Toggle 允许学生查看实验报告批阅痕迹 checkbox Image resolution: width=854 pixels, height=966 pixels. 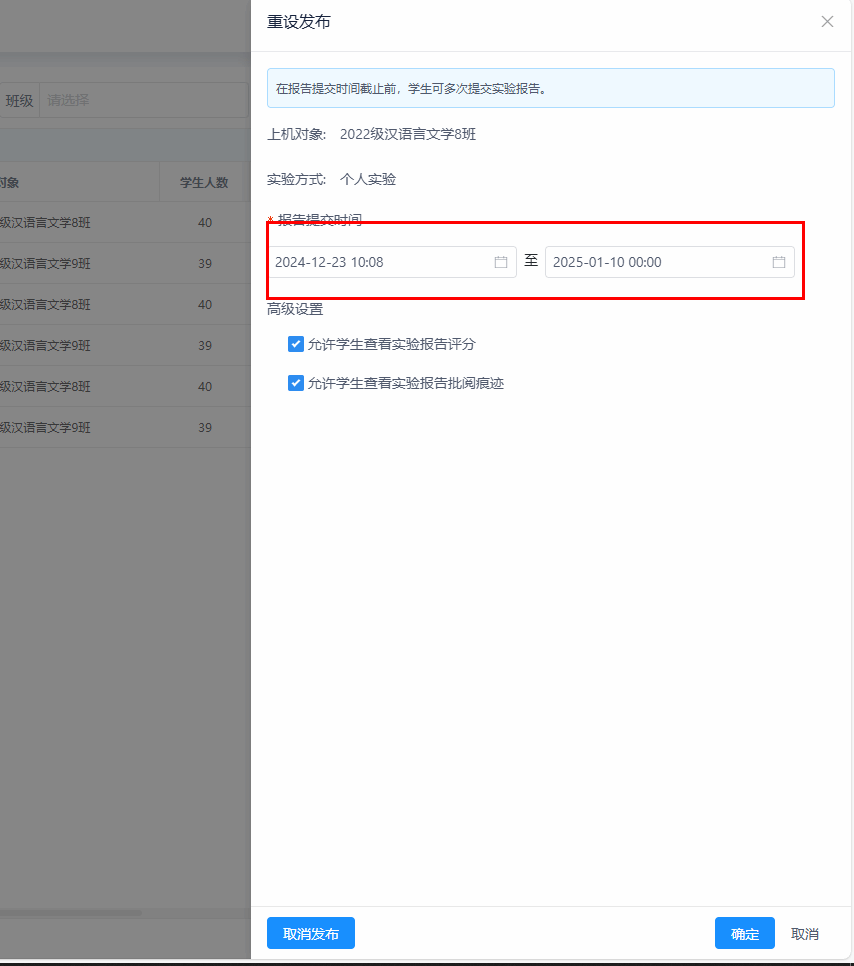point(296,383)
